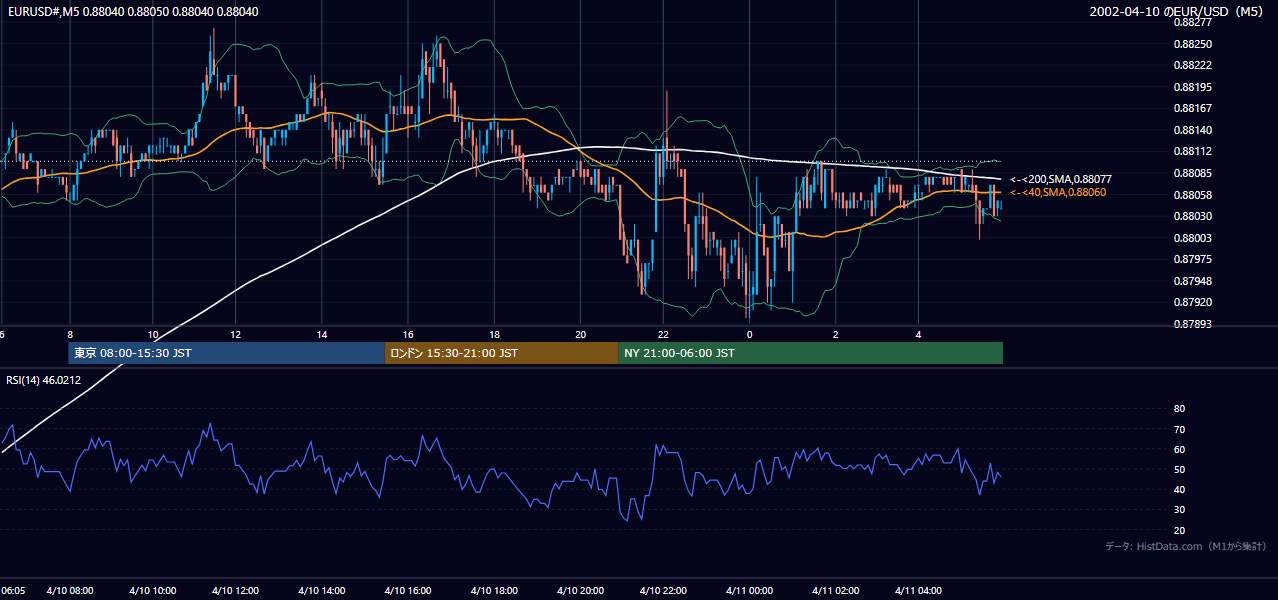Image resolution: width=1278 pixels, height=600 pixels.
Task: Click the RSI 70 level label
Action: (1179, 429)
